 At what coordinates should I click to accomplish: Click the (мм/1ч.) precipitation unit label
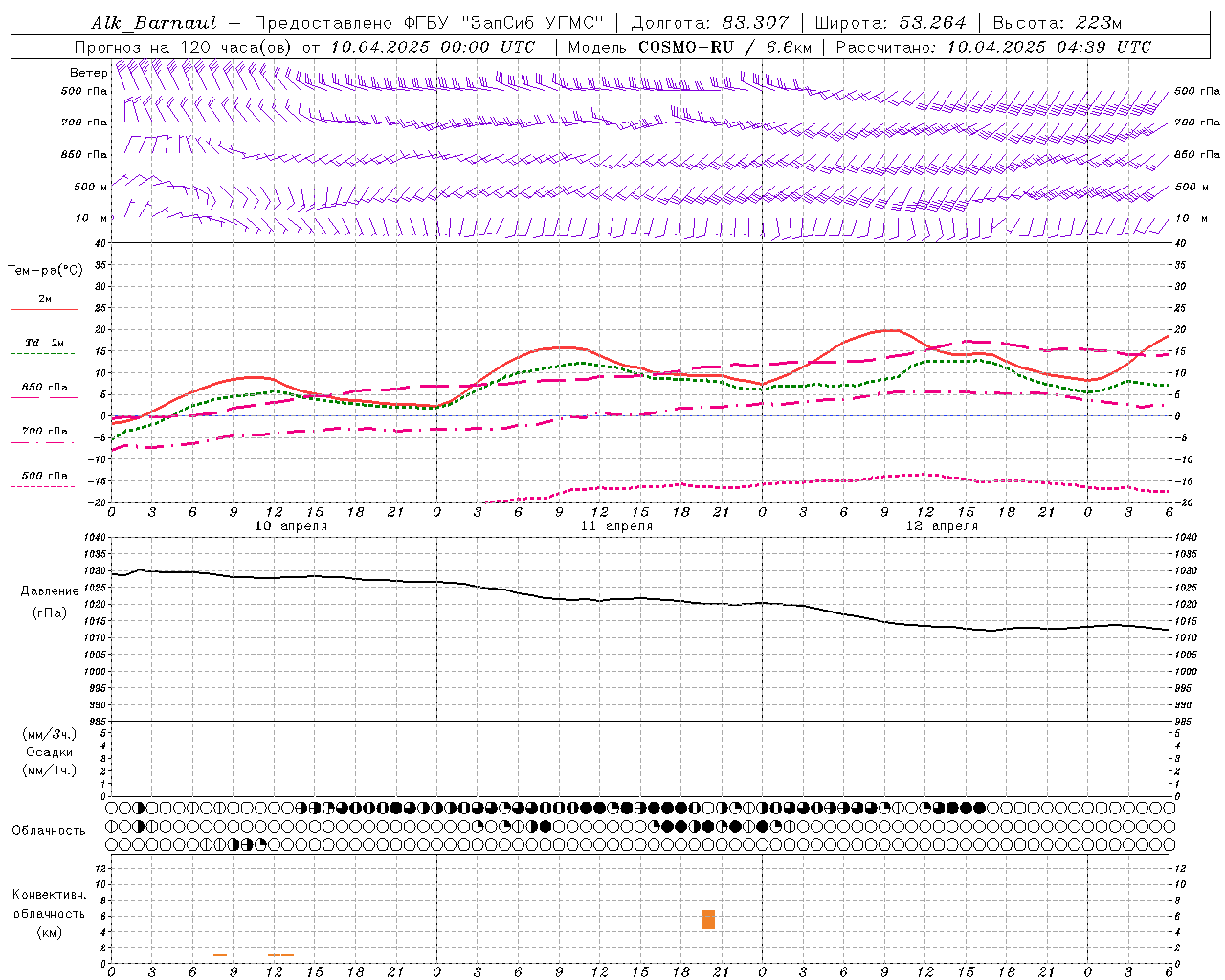coord(50,770)
